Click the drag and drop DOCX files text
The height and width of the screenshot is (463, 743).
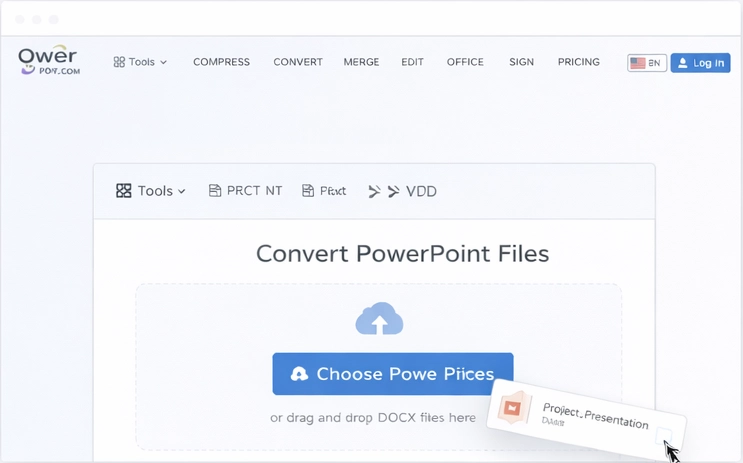[x=373, y=418]
